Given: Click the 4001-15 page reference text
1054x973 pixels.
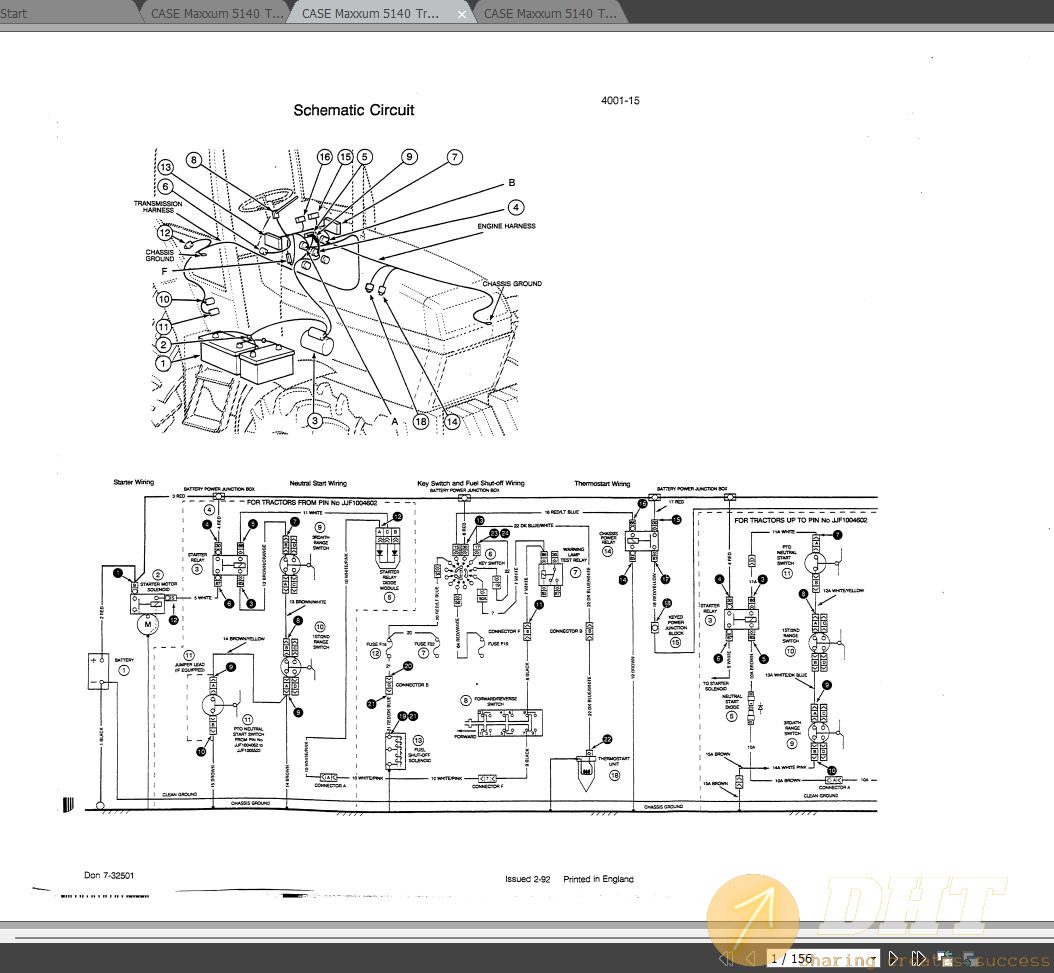Looking at the screenshot, I should (620, 100).
